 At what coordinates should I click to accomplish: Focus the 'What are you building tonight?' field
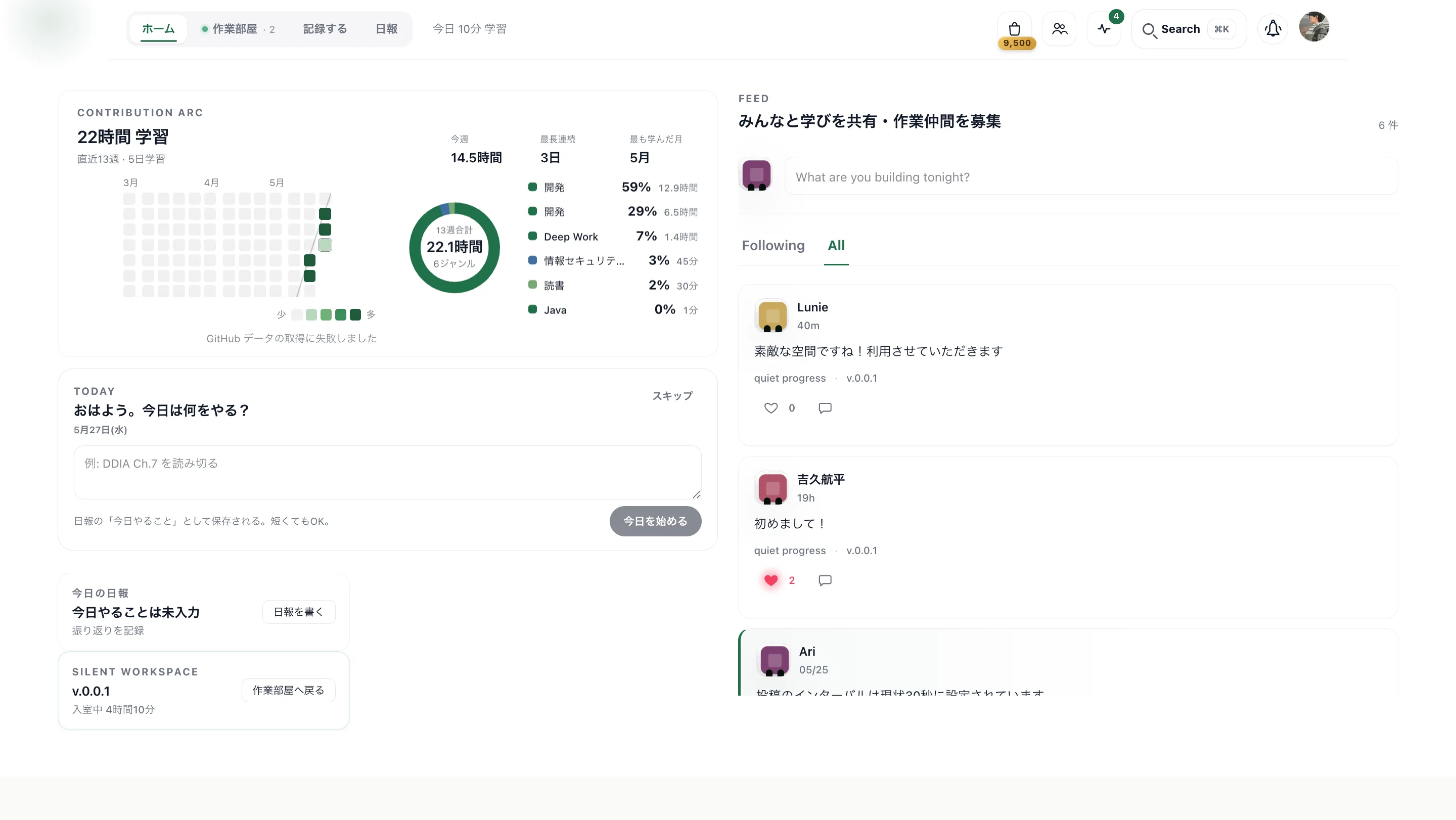1091,177
